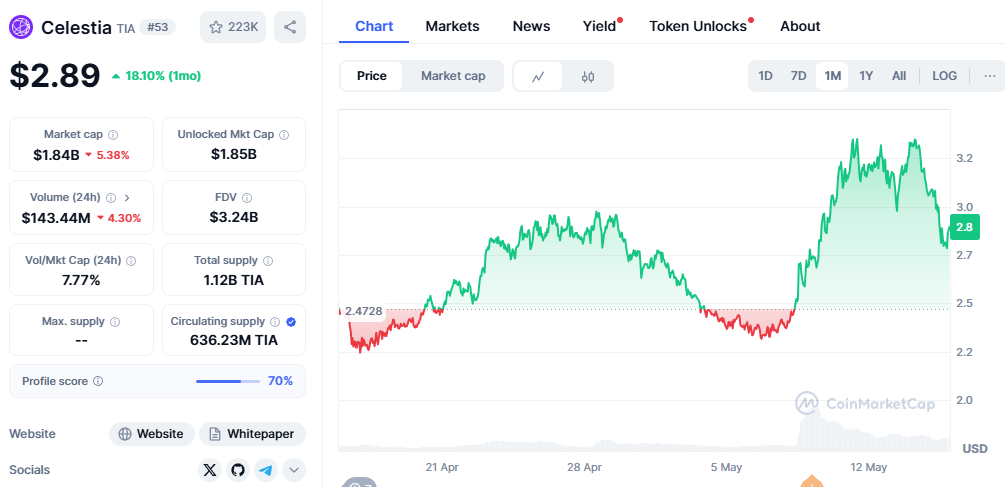Image resolution: width=1005 pixels, height=487 pixels.
Task: Open the Token Unlocks tab
Action: tap(698, 26)
